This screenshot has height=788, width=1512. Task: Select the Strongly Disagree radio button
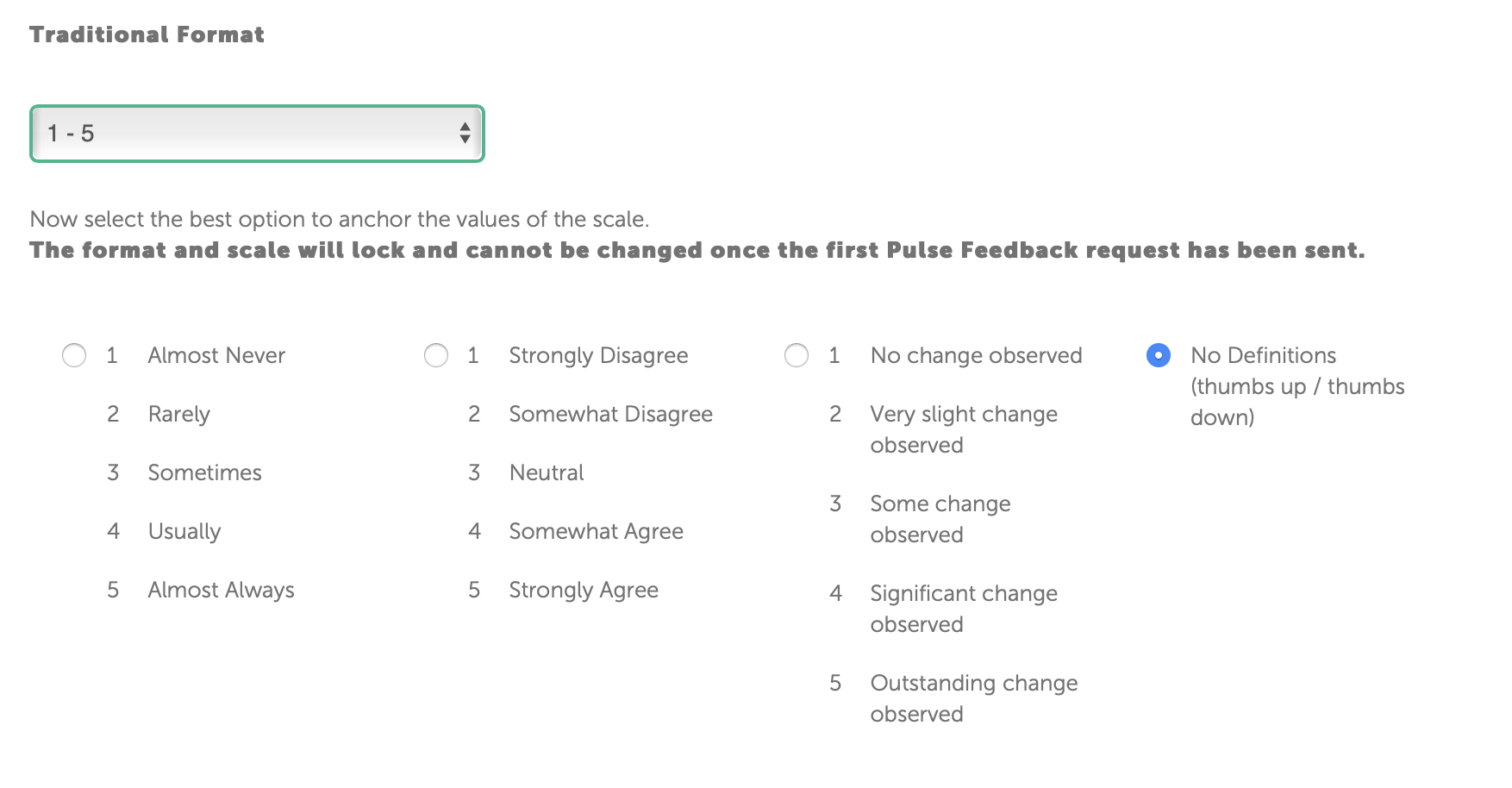coord(436,355)
